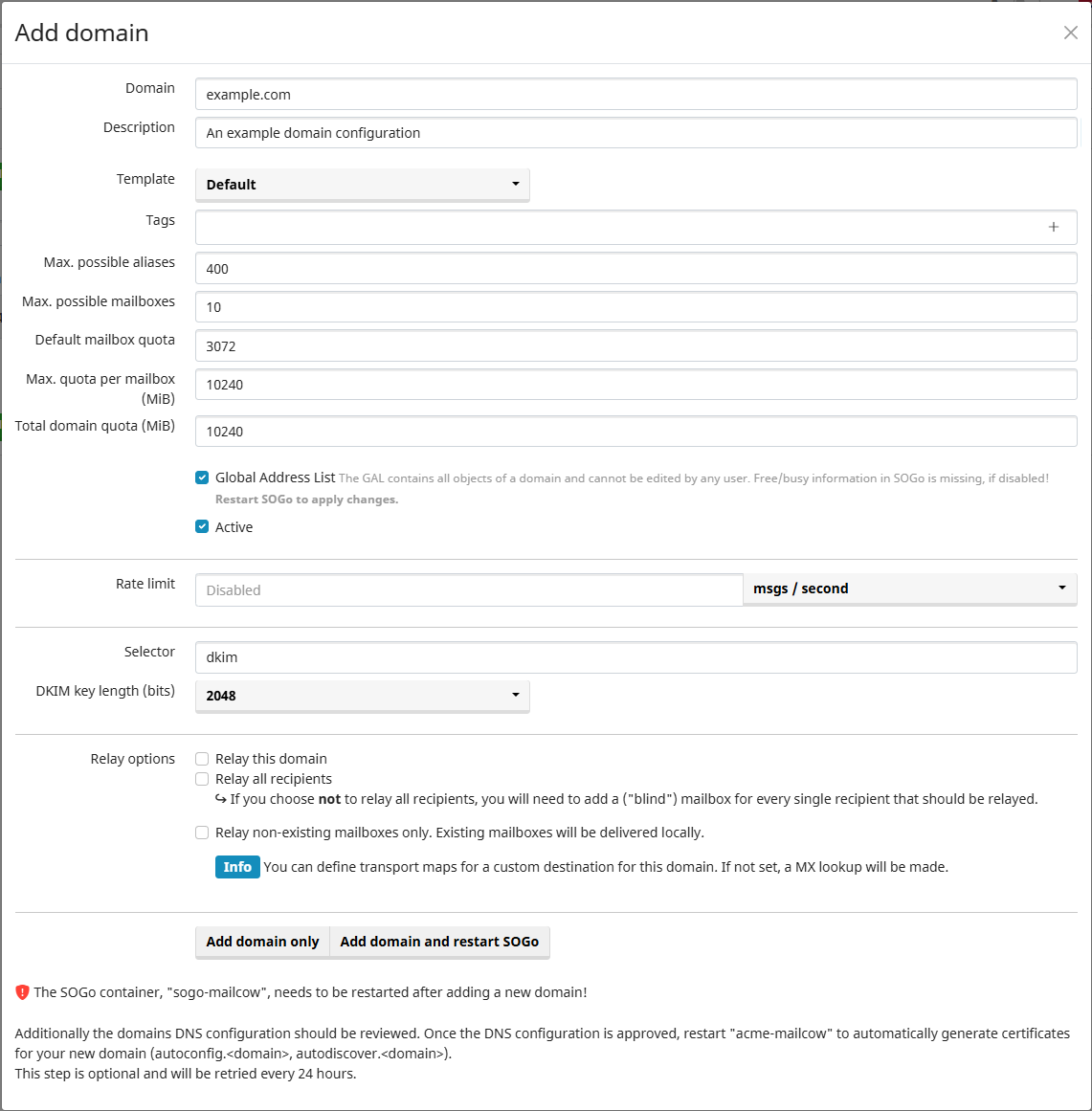Image resolution: width=1092 pixels, height=1111 pixels.
Task: Check Relay all recipients option
Action: [x=202, y=779]
